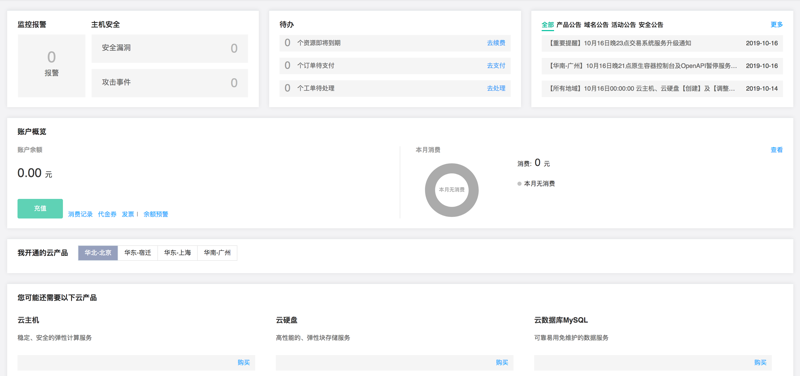The width and height of the screenshot is (800, 376).
Task: Select the 华南-广州 region tab
Action: tap(217, 253)
